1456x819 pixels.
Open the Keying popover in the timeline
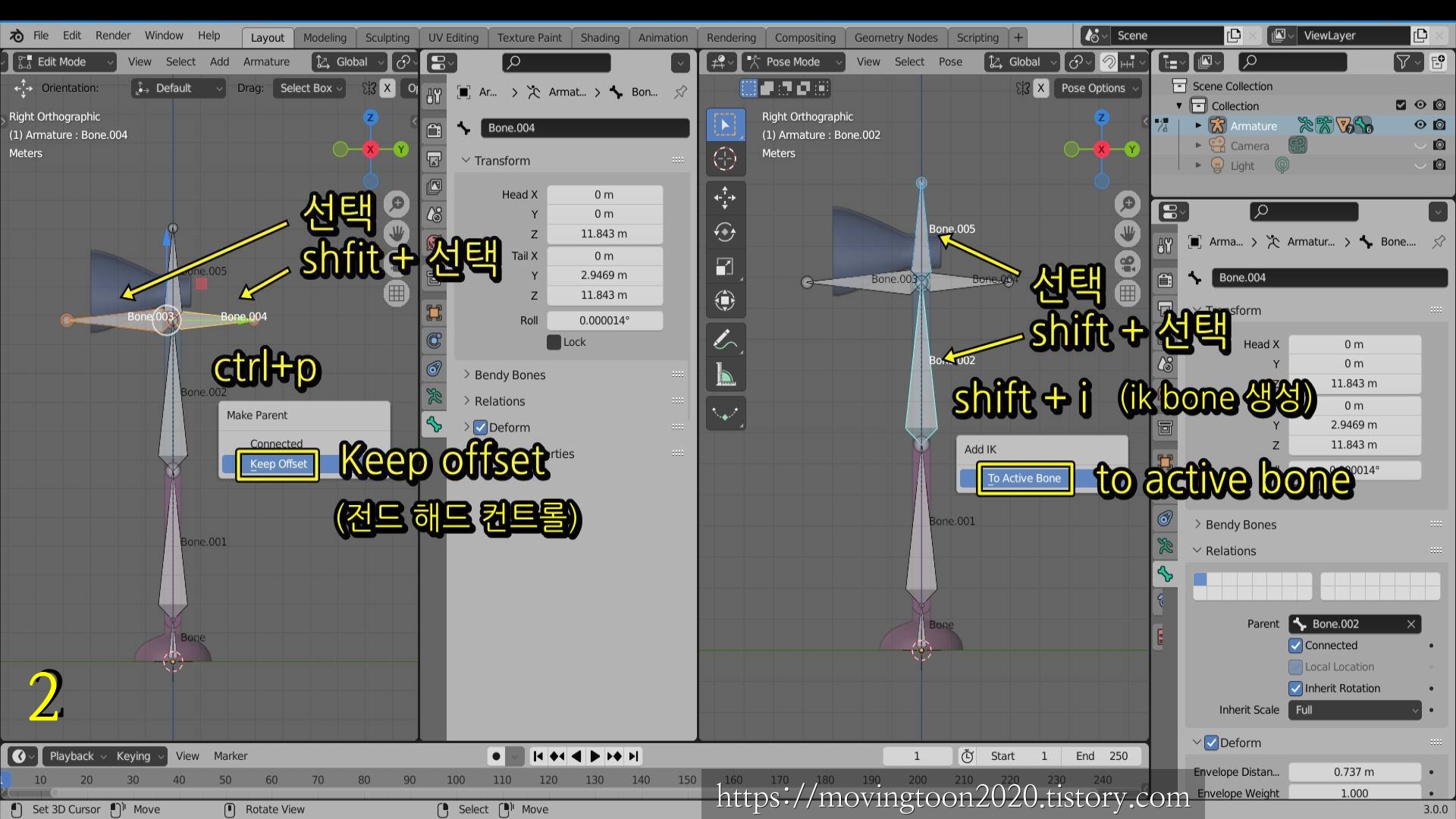(x=138, y=756)
